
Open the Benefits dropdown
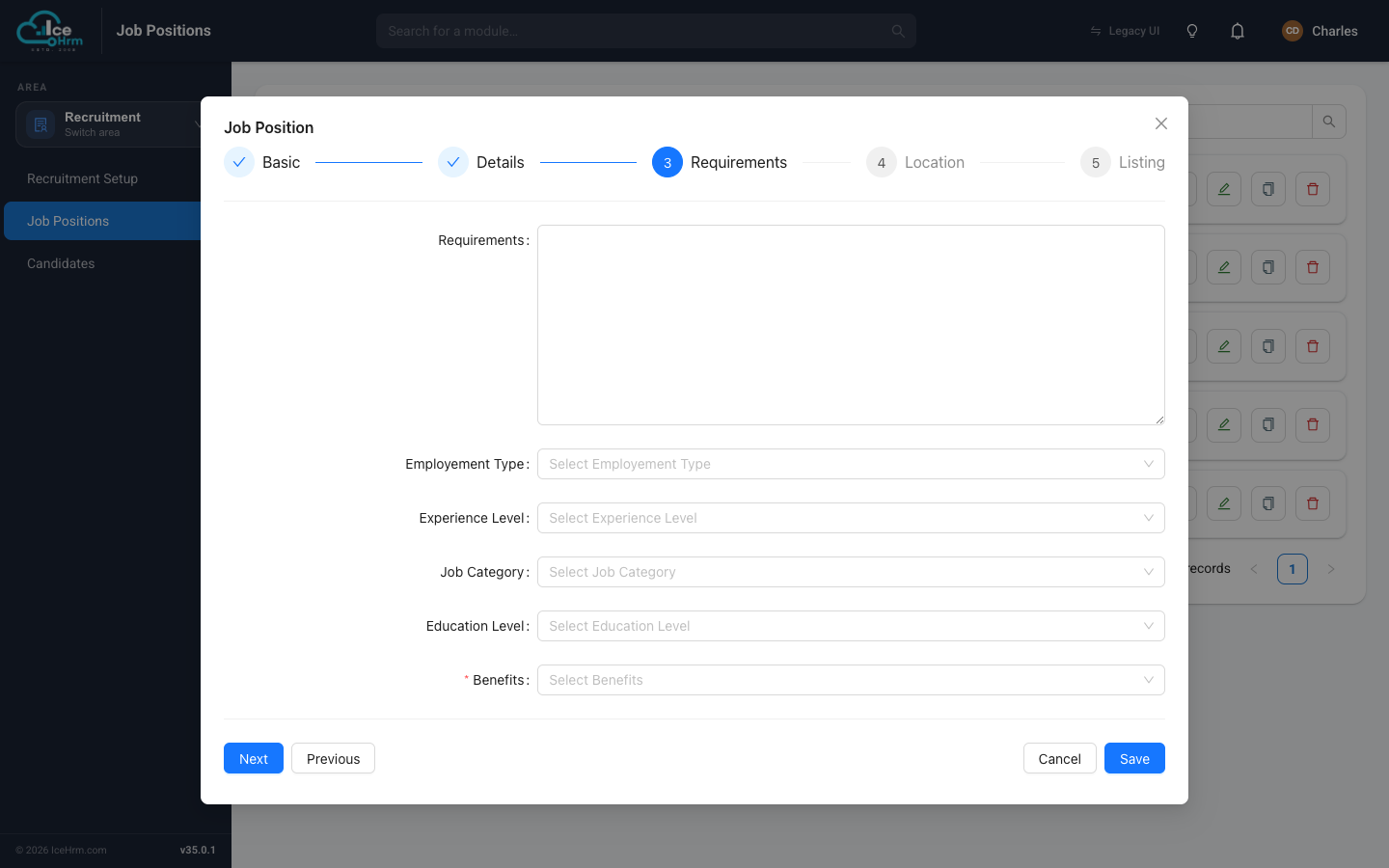coord(851,680)
